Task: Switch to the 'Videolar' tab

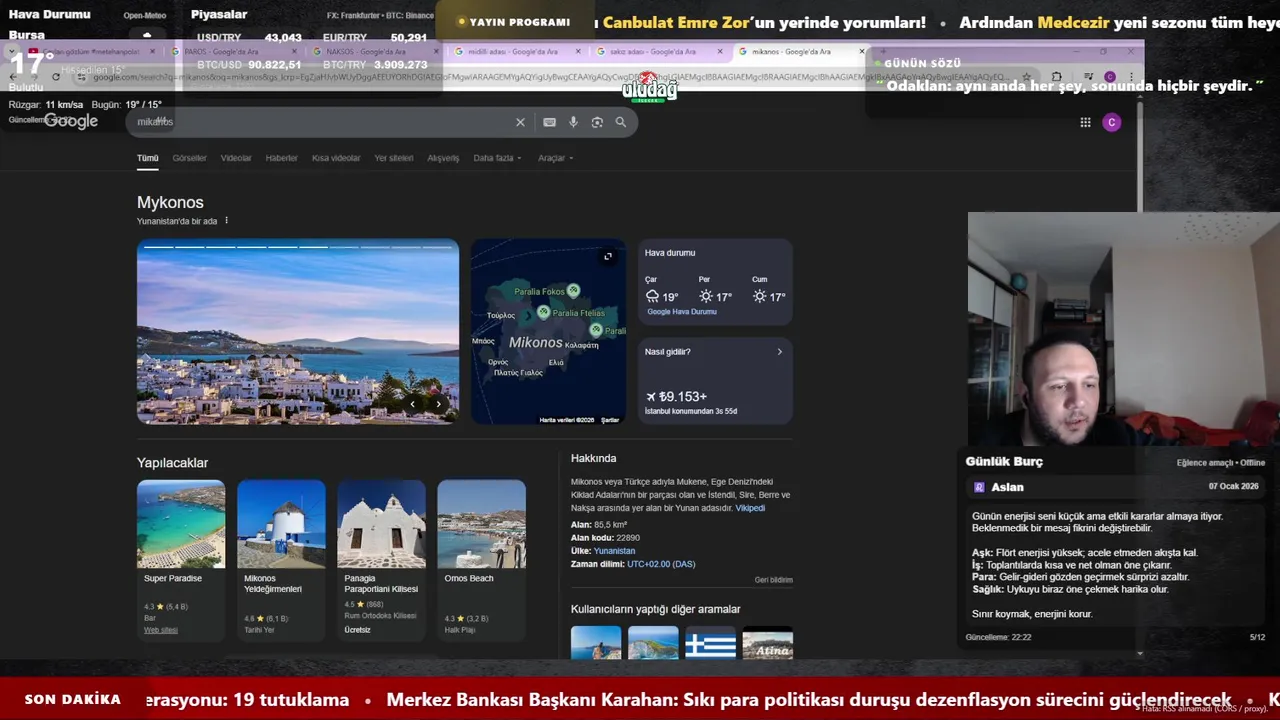Action: 236,158
